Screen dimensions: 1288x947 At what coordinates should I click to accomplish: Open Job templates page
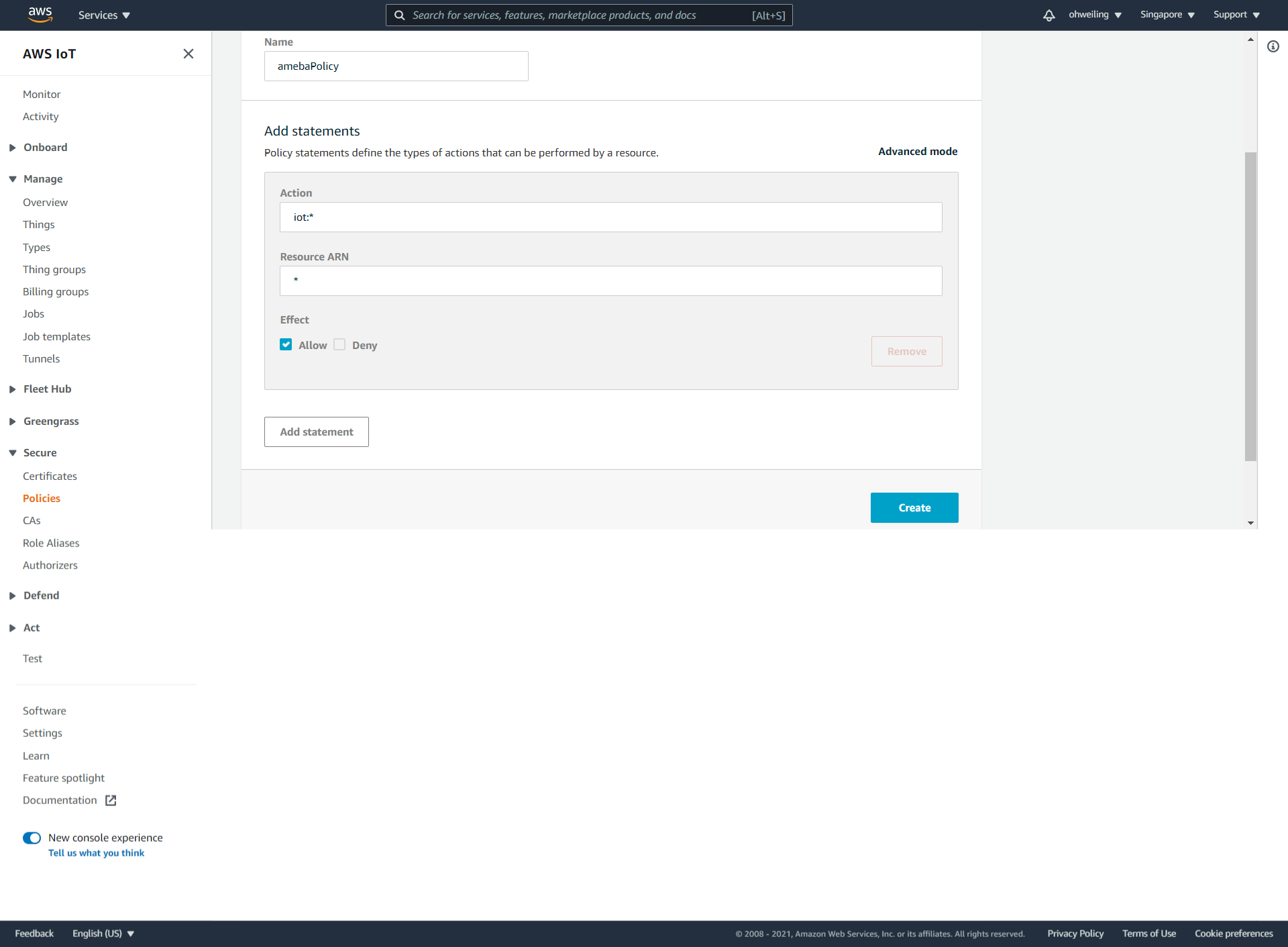tap(56, 337)
